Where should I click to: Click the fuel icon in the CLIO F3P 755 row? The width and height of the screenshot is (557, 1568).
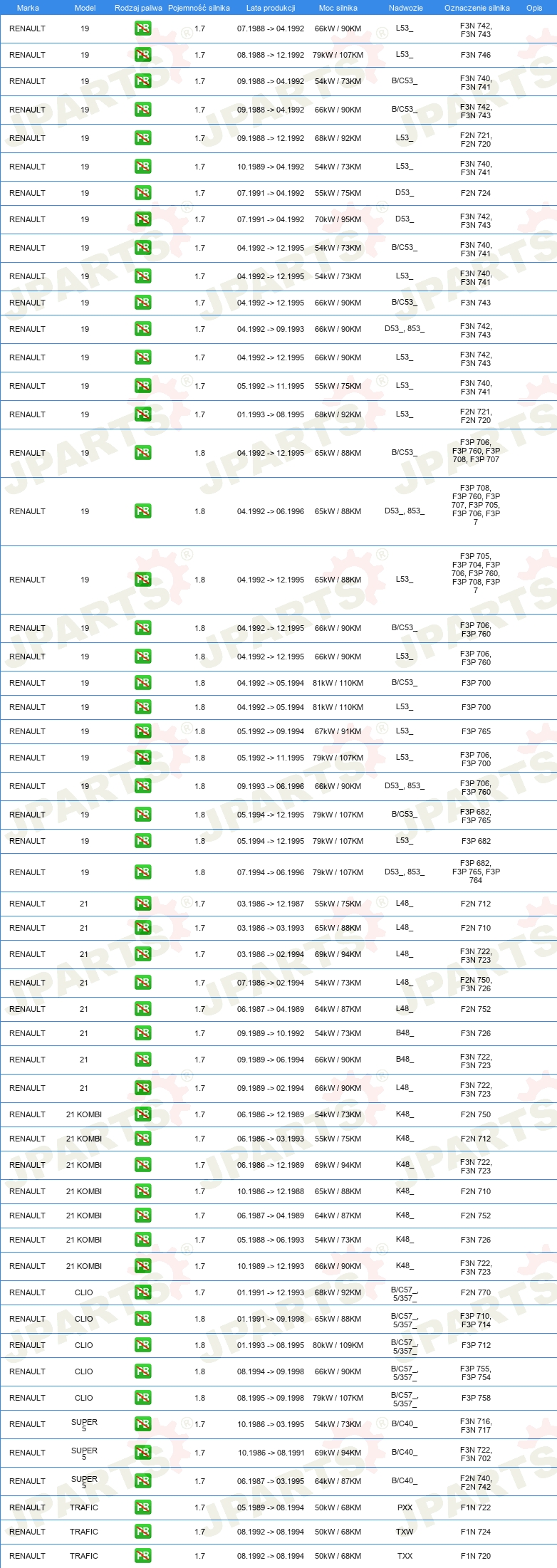[x=143, y=1371]
